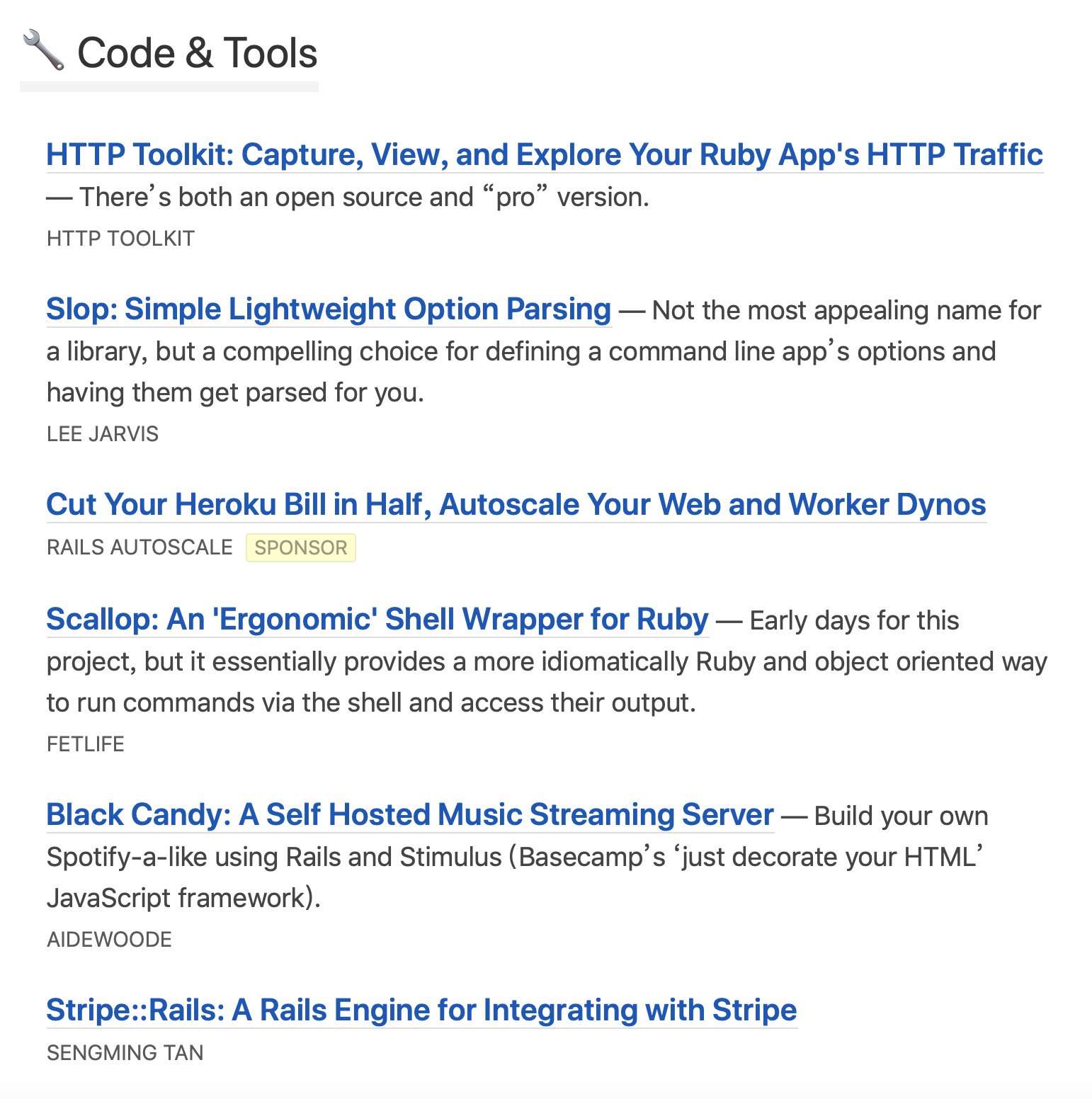Image resolution: width=1092 pixels, height=1099 pixels.
Task: Click the LEE JARVIS author label
Action: 103,434
